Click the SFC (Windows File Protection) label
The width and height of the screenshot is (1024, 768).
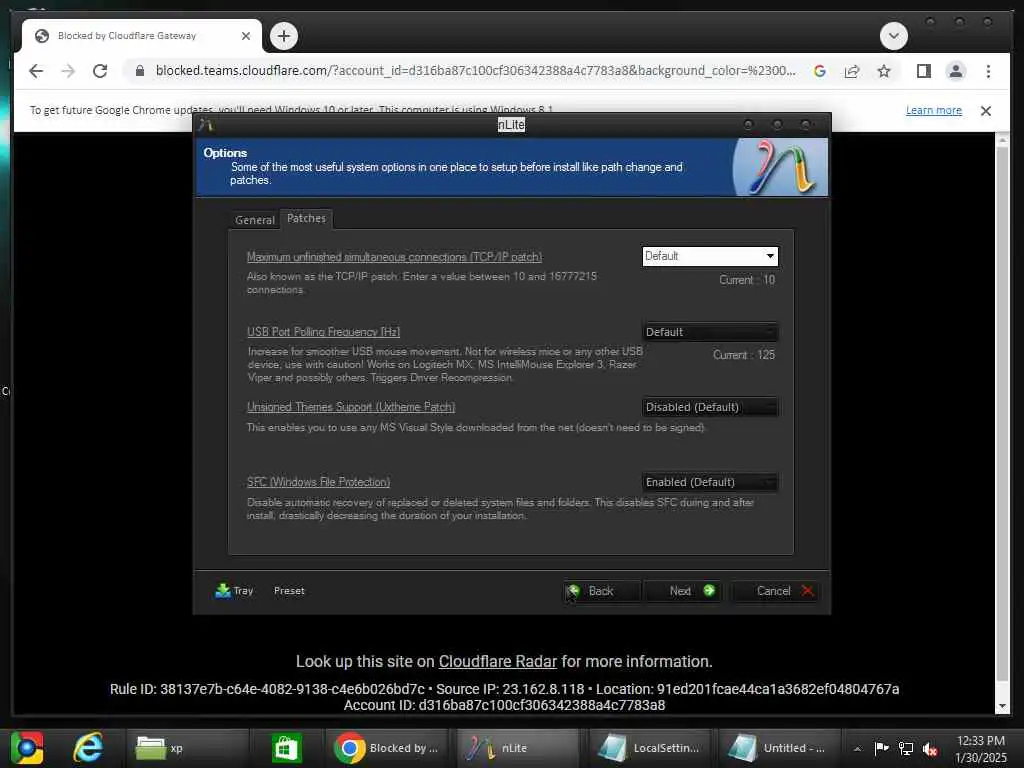pyautogui.click(x=318, y=482)
